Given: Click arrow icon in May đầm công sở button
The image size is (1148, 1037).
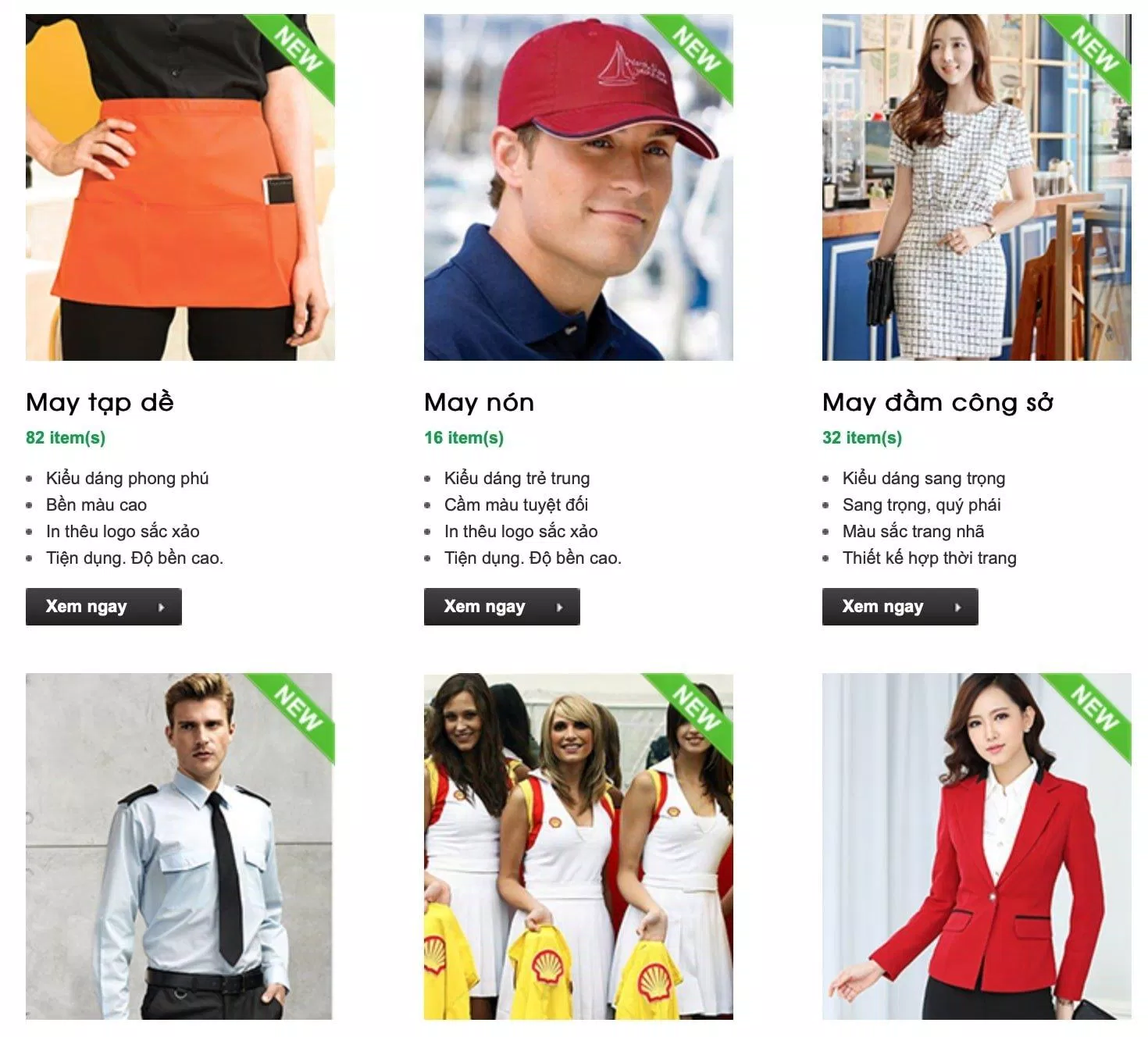Looking at the screenshot, I should pos(958,607).
